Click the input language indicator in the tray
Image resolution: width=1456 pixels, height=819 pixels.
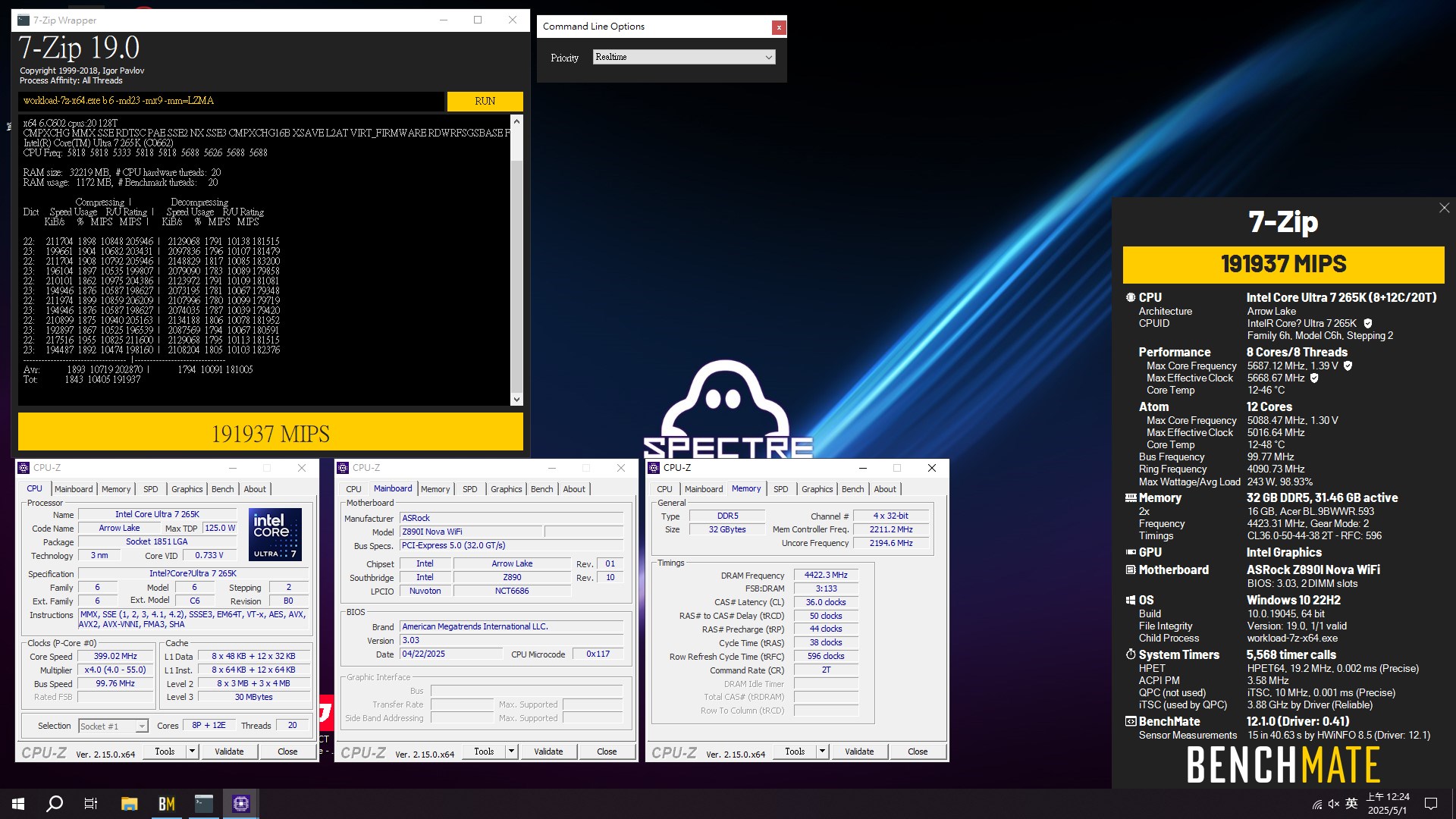1351,804
